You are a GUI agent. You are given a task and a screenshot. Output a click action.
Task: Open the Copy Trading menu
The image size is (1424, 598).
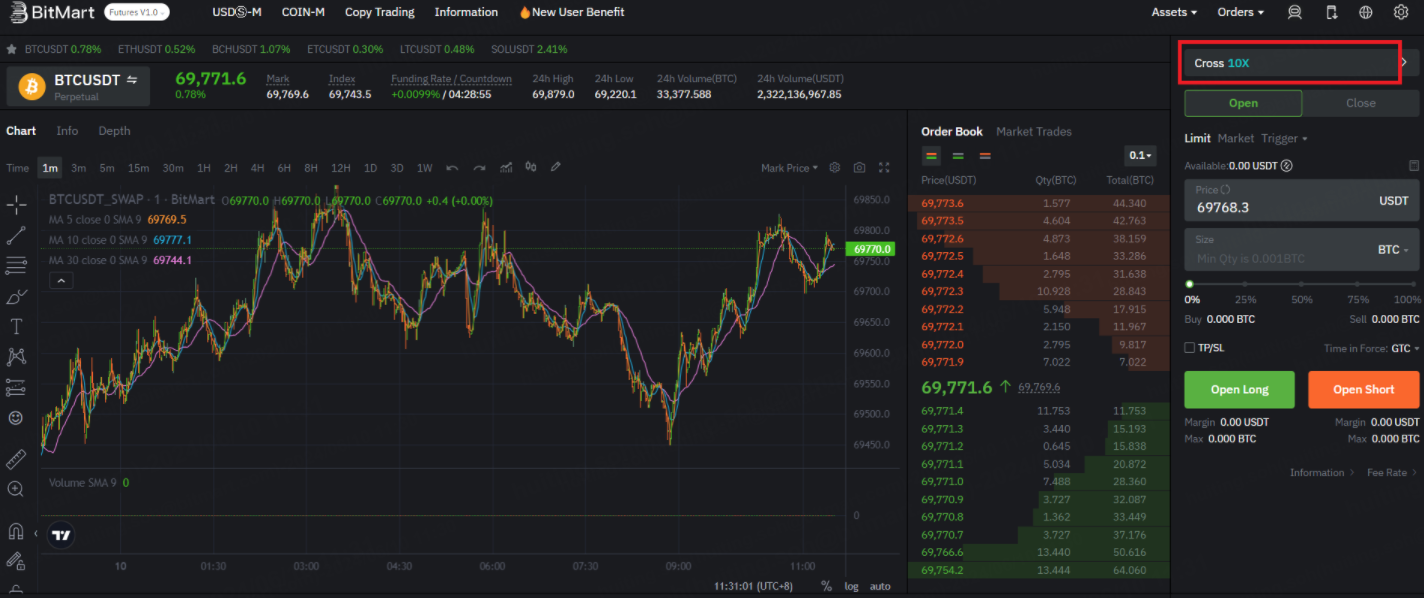pyautogui.click(x=379, y=12)
